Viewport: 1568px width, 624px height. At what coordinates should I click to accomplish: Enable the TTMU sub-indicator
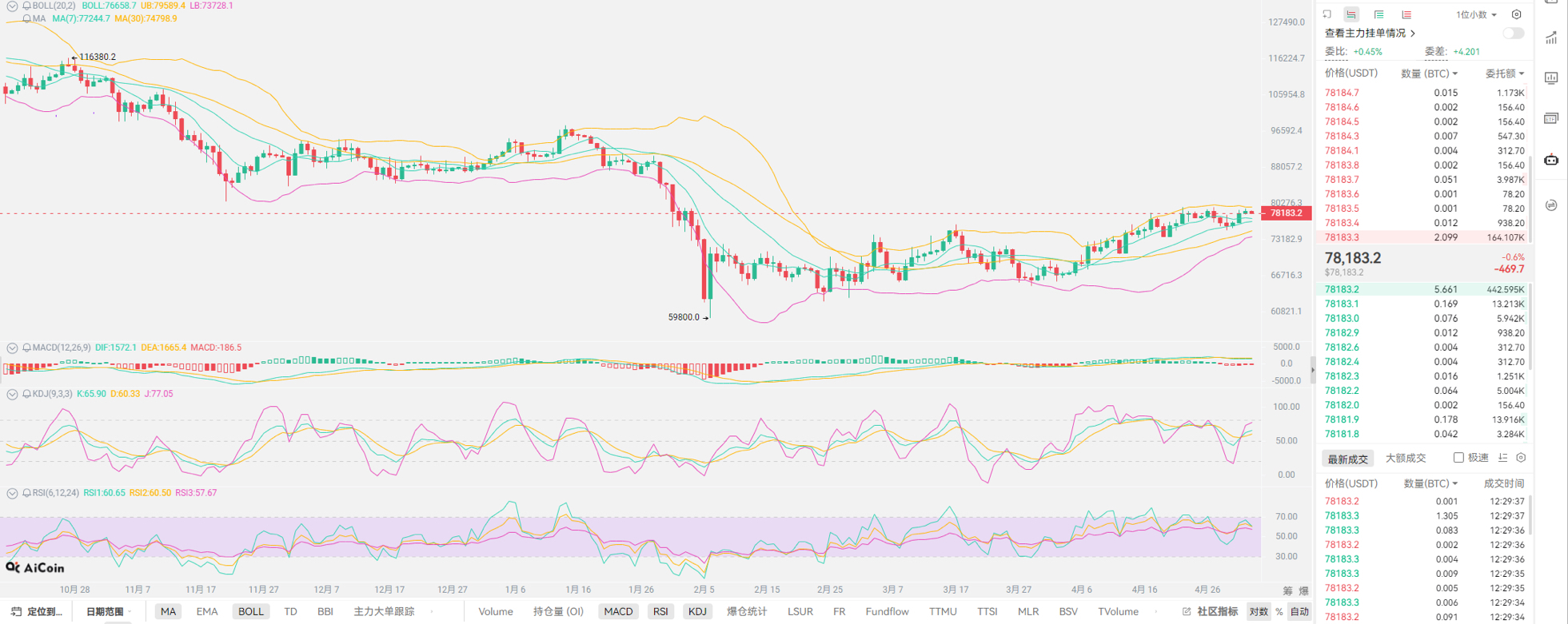[943, 612]
